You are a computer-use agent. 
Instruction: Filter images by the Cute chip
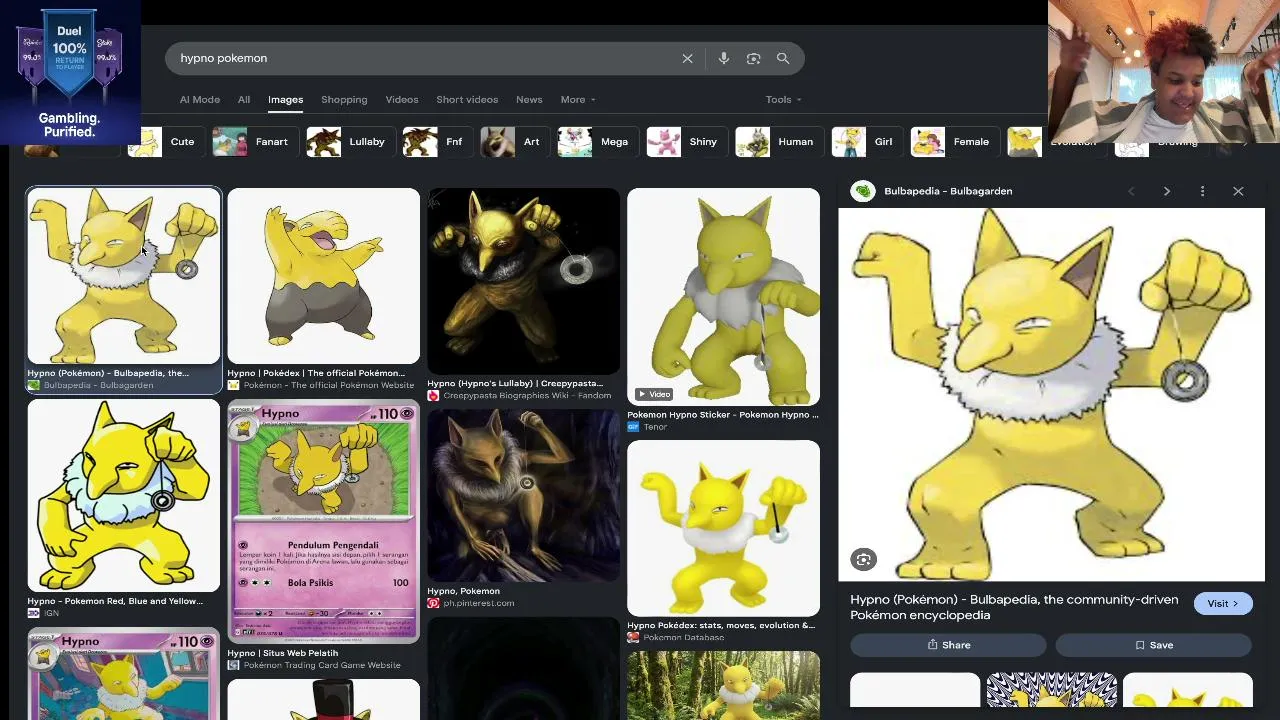(x=165, y=142)
